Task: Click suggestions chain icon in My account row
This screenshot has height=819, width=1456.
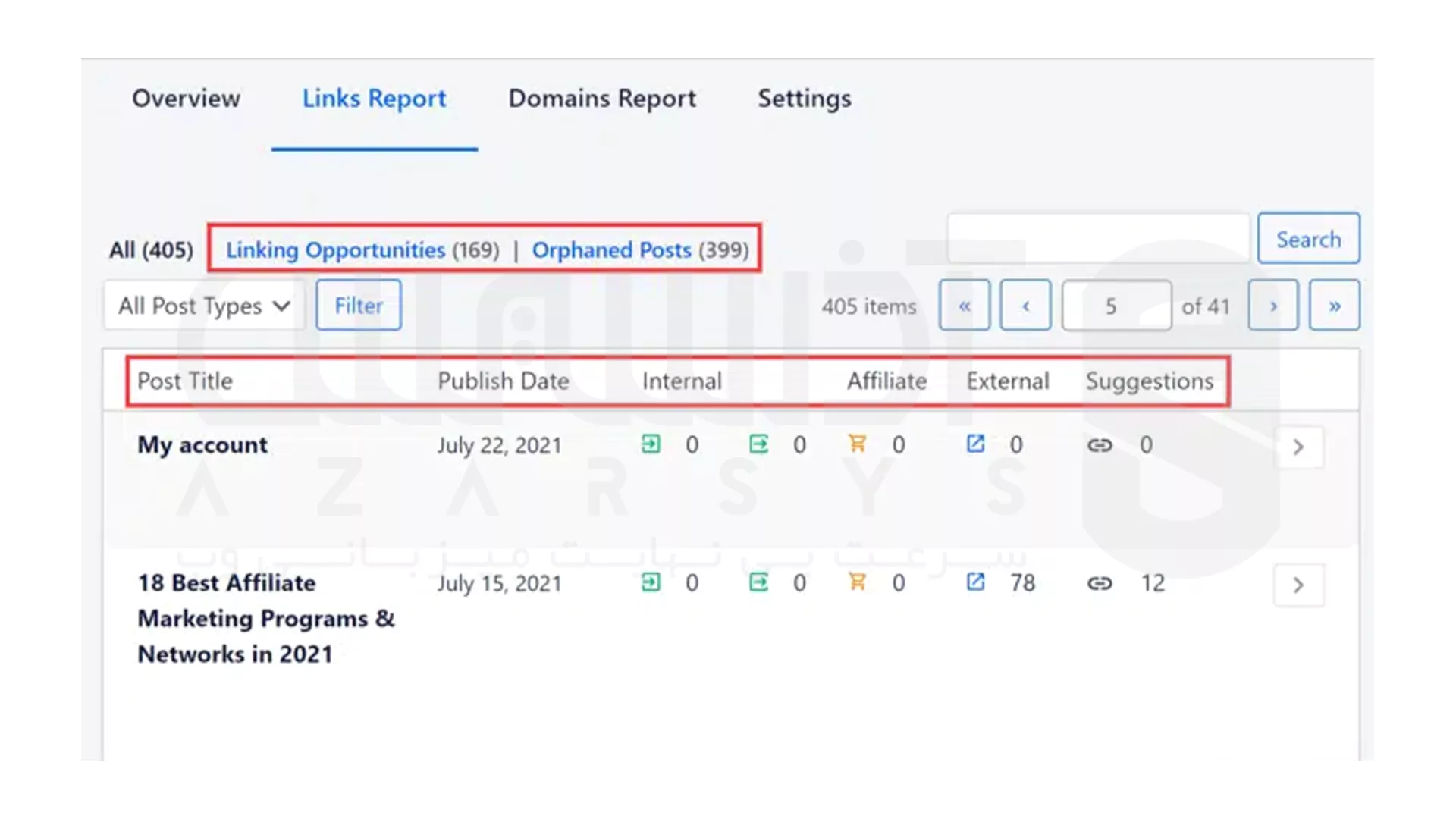Action: tap(1100, 445)
